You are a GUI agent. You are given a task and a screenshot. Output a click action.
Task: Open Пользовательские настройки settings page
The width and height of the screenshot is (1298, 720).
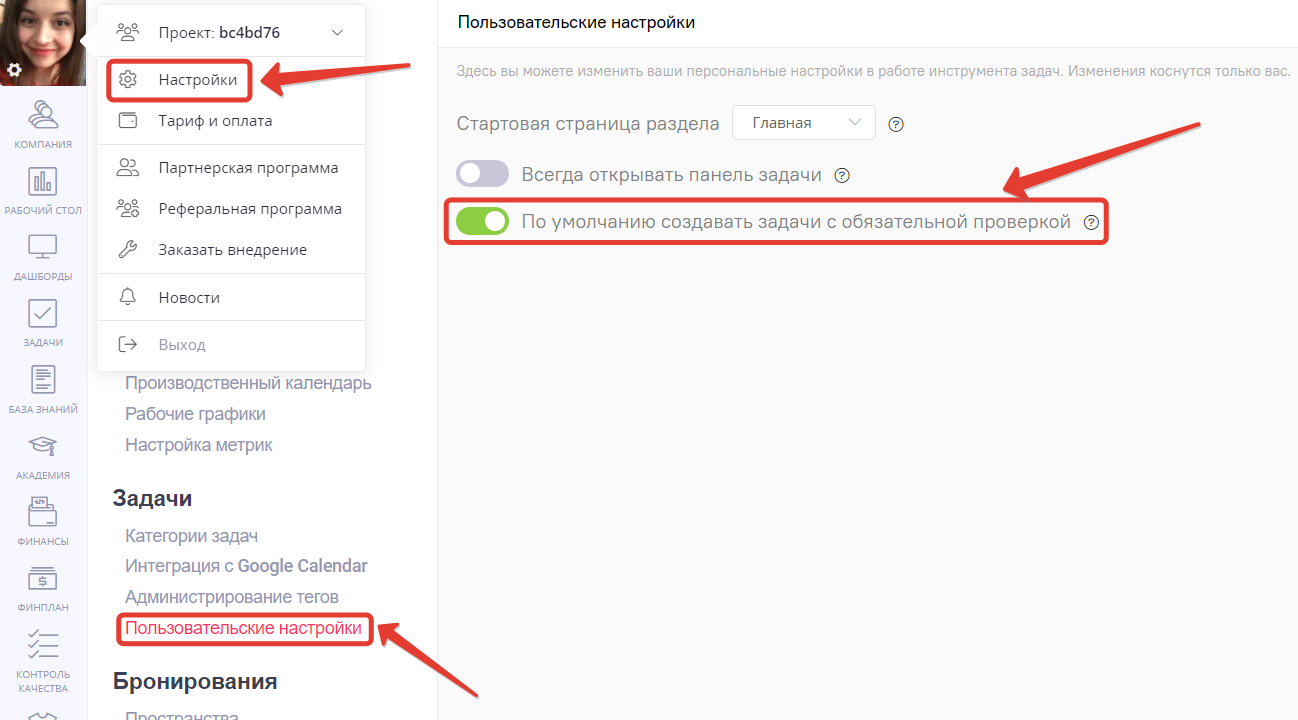244,629
